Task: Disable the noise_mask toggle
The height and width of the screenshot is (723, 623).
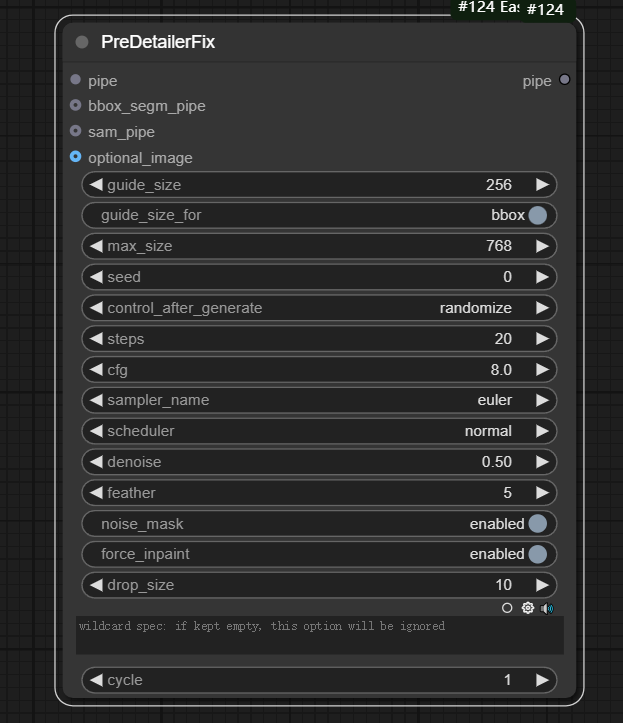Action: (x=537, y=523)
